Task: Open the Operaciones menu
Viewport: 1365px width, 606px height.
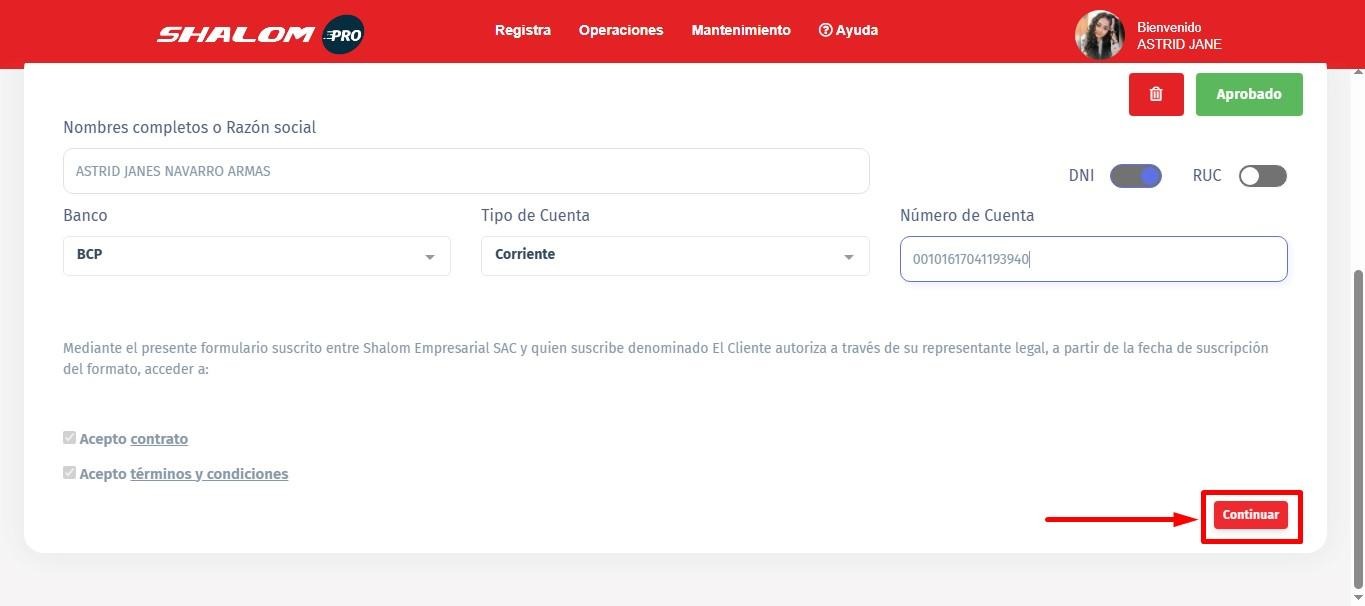Action: (620, 30)
